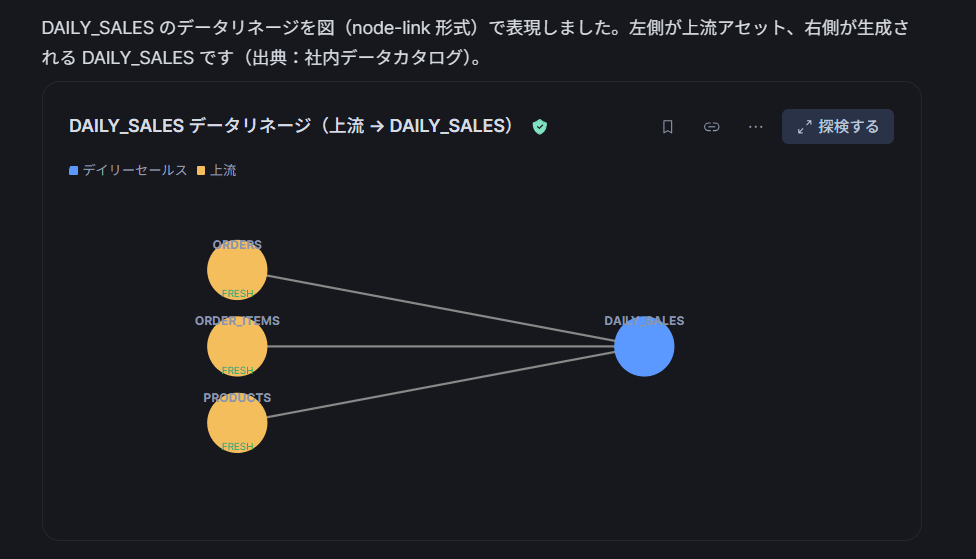Click the bookmark icon in chart header
976x559 pixels.
667,127
